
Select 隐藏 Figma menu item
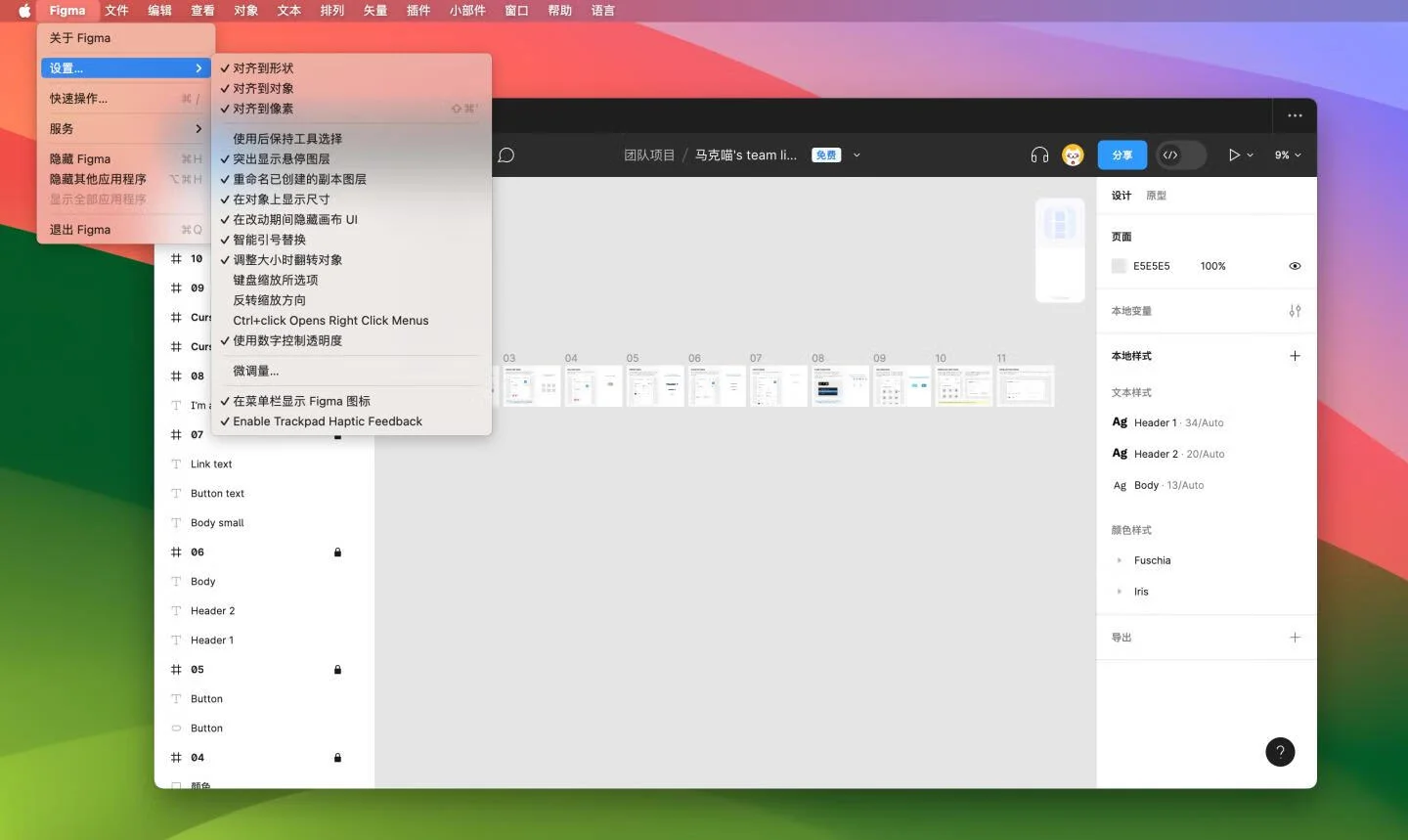tap(125, 159)
